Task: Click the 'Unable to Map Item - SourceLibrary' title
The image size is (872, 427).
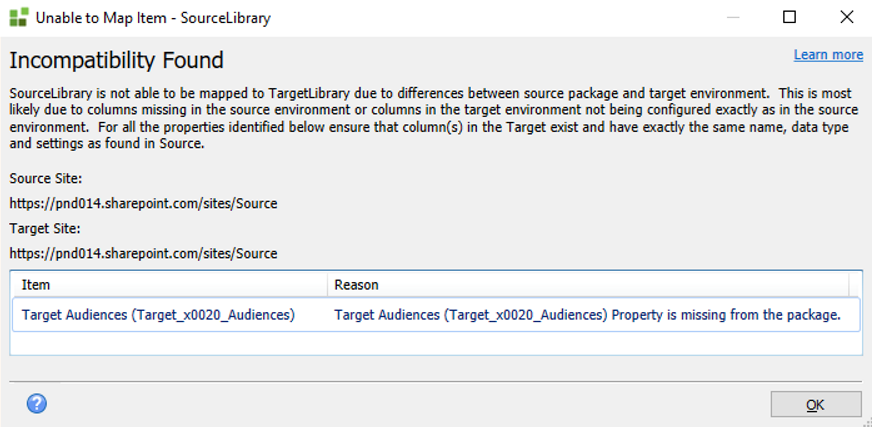Action: pyautogui.click(x=153, y=18)
